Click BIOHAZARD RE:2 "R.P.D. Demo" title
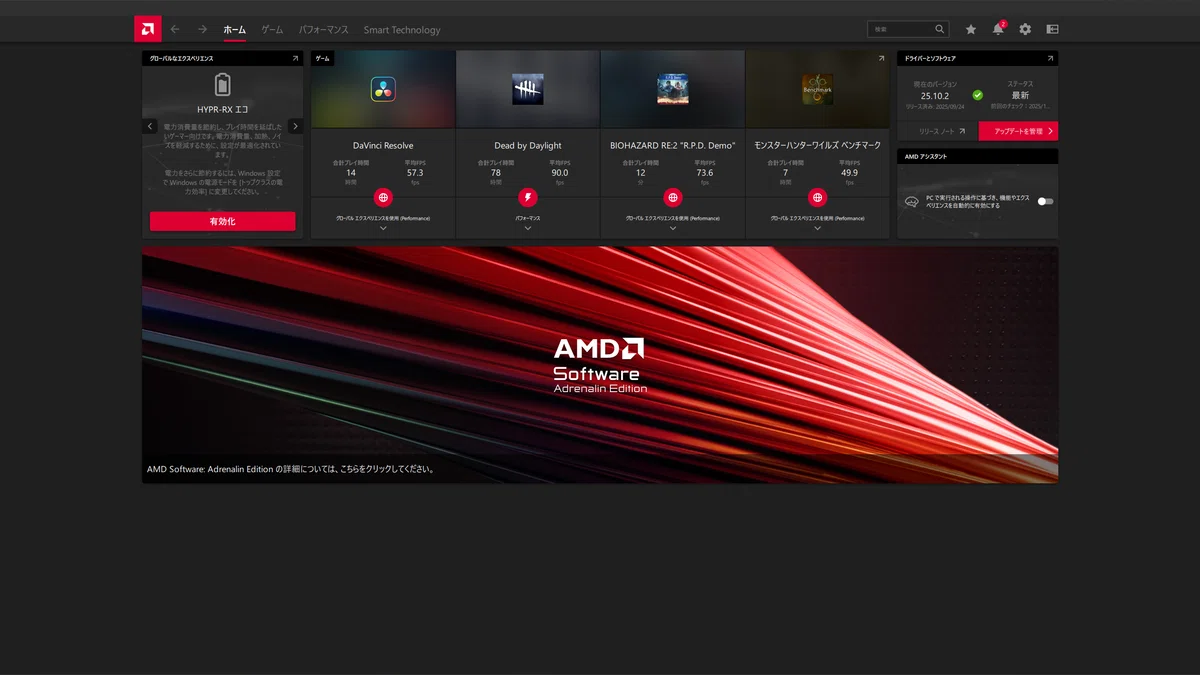The image size is (1200, 675). coord(673,145)
